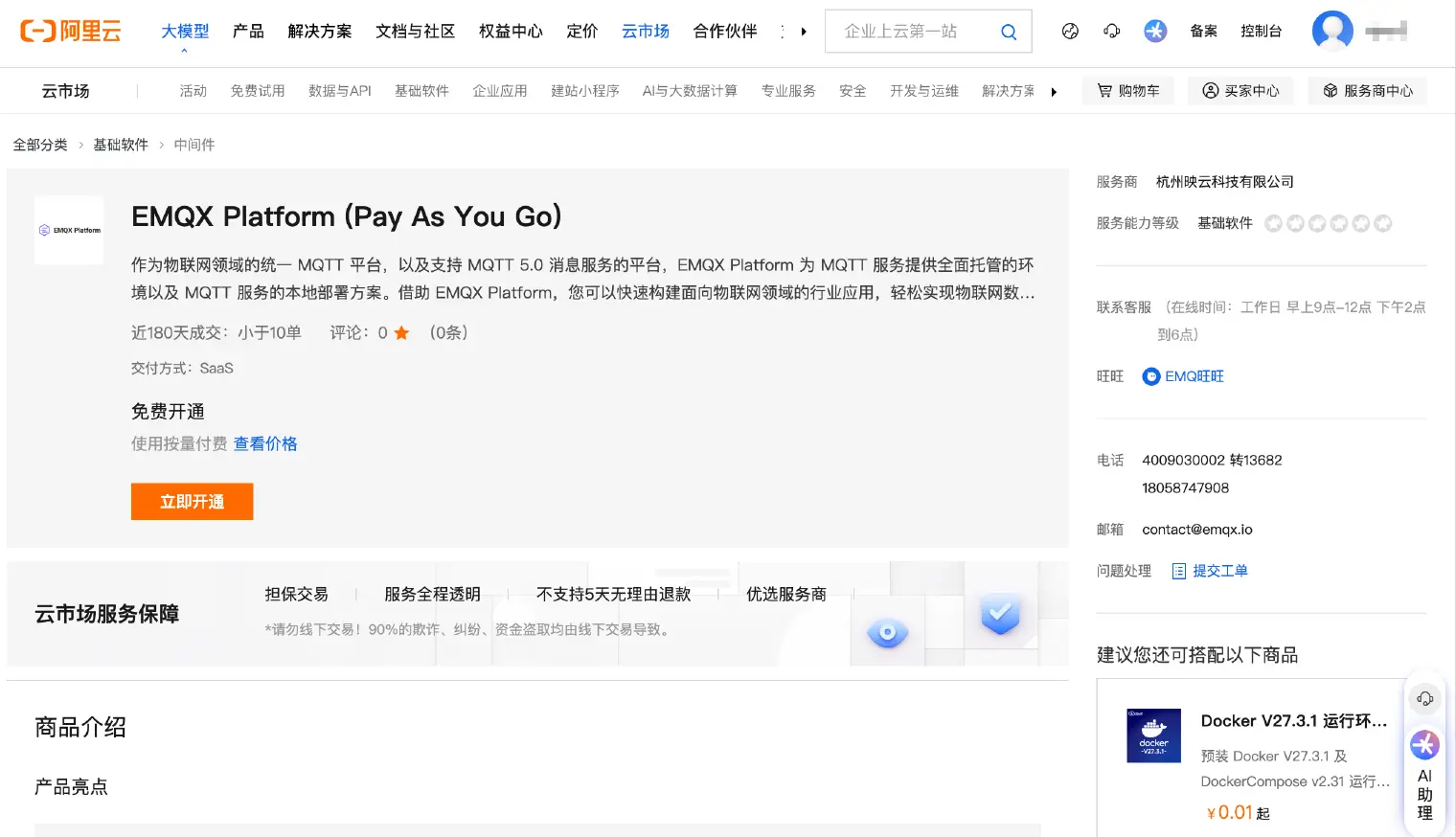Screen dimensions: 1456x837
Task: Open the 解决方案 top menu
Action: [x=320, y=32]
